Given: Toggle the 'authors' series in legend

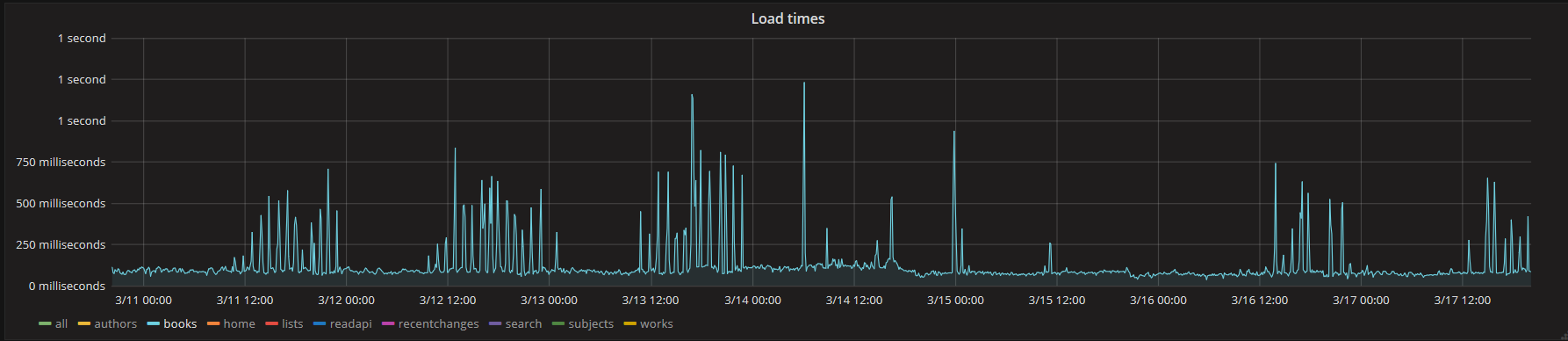Looking at the screenshot, I should [115, 324].
